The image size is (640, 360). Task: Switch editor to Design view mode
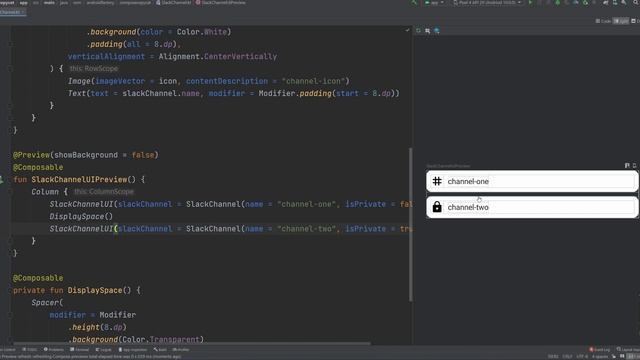636,21
